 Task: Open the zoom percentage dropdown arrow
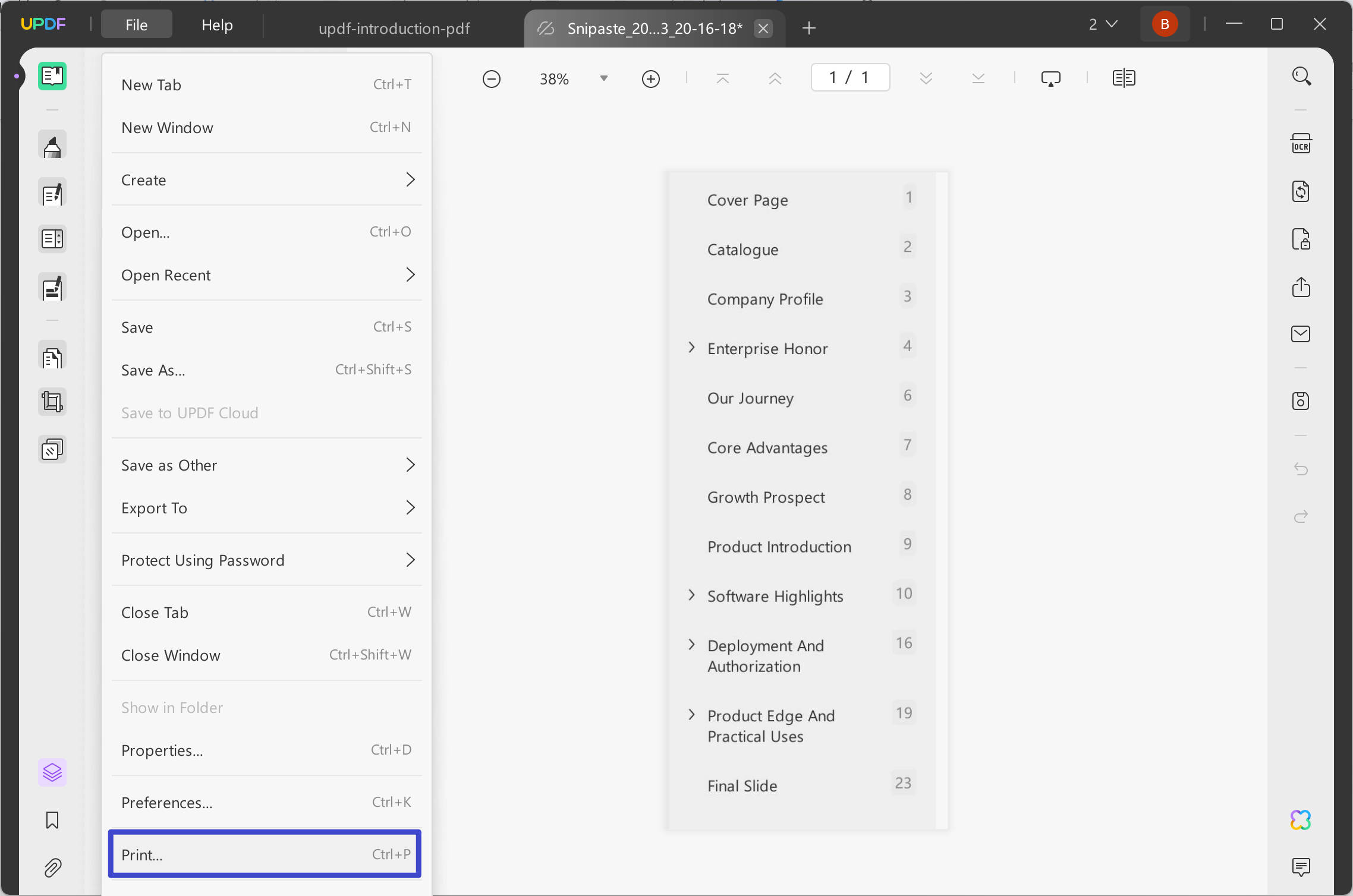[603, 78]
